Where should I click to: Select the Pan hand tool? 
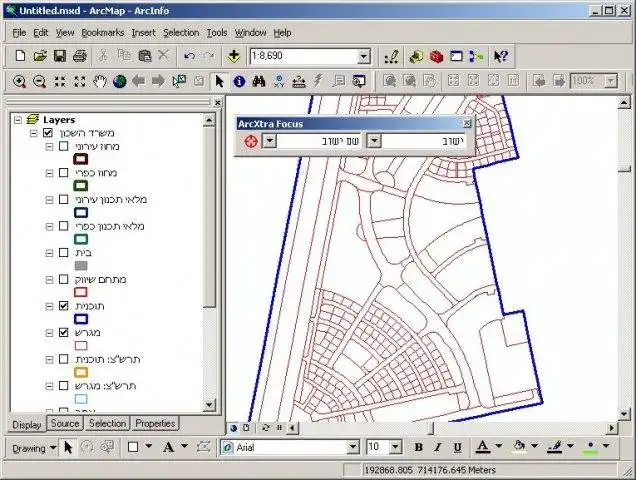[99, 81]
